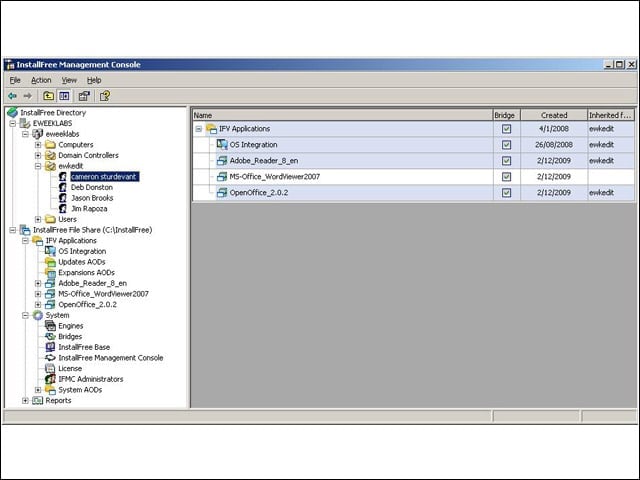Click the Forward arrow toolbar icon
The image size is (640, 480).
coord(27,96)
